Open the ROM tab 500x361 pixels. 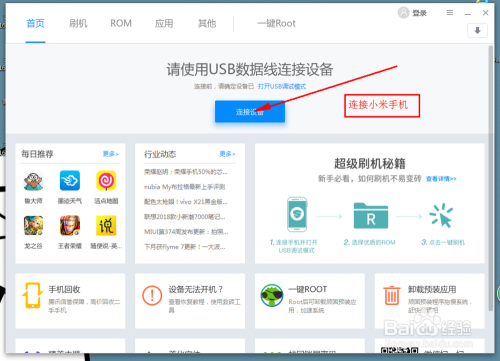coord(121,23)
